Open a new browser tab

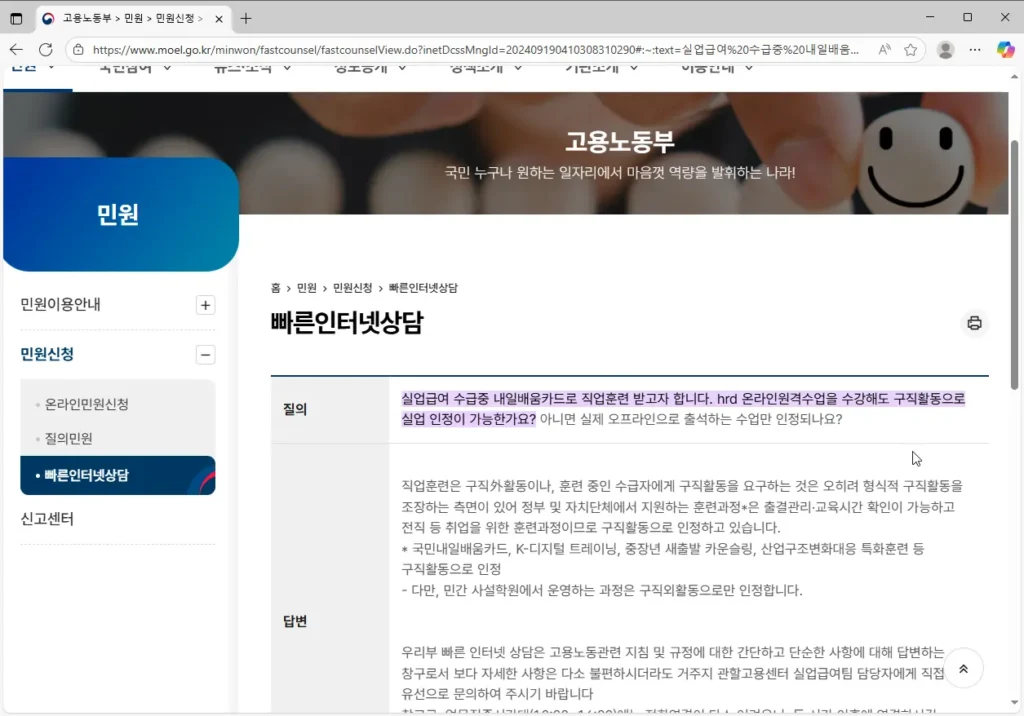[246, 18]
